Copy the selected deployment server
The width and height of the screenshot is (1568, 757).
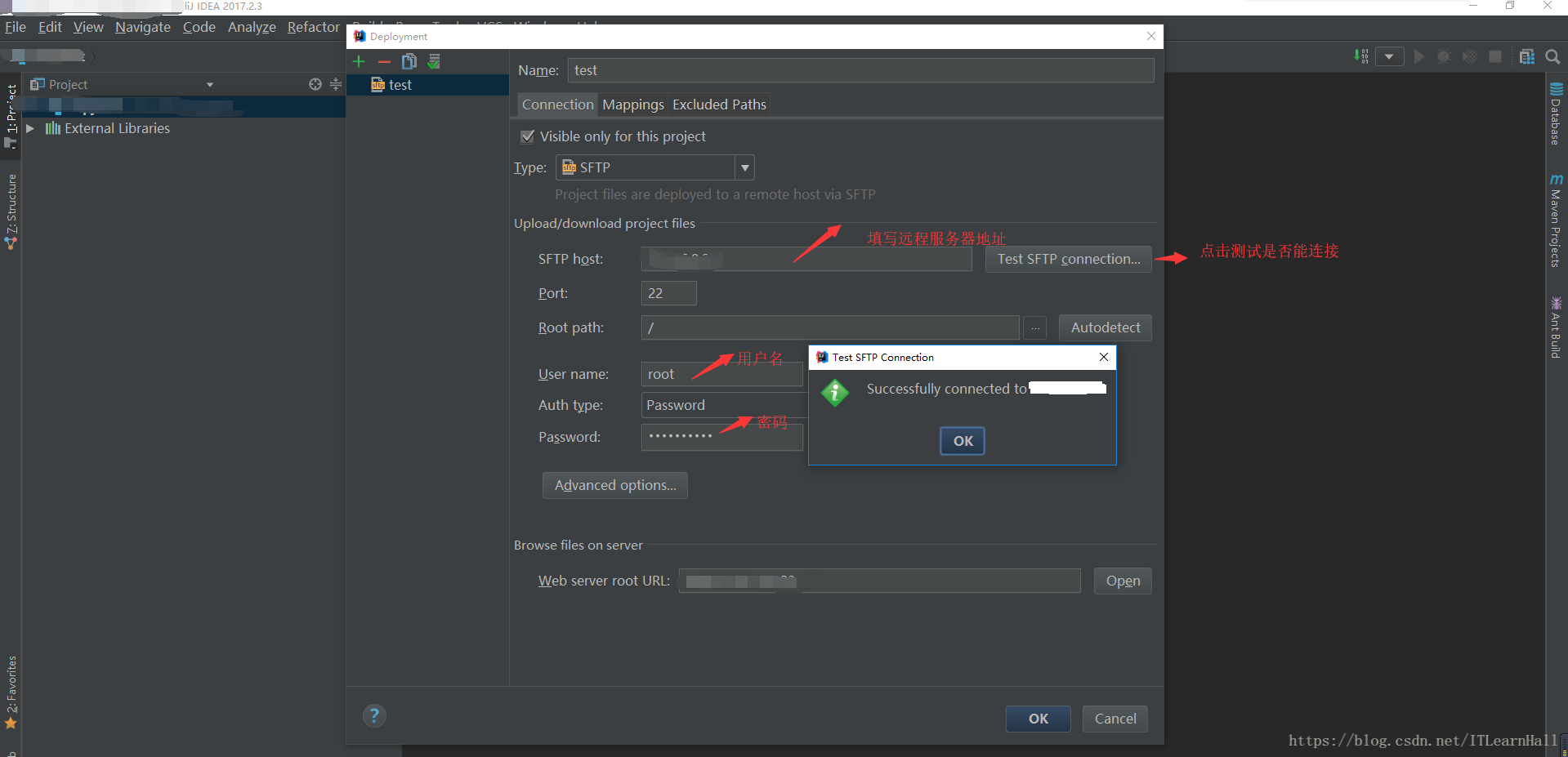[409, 61]
